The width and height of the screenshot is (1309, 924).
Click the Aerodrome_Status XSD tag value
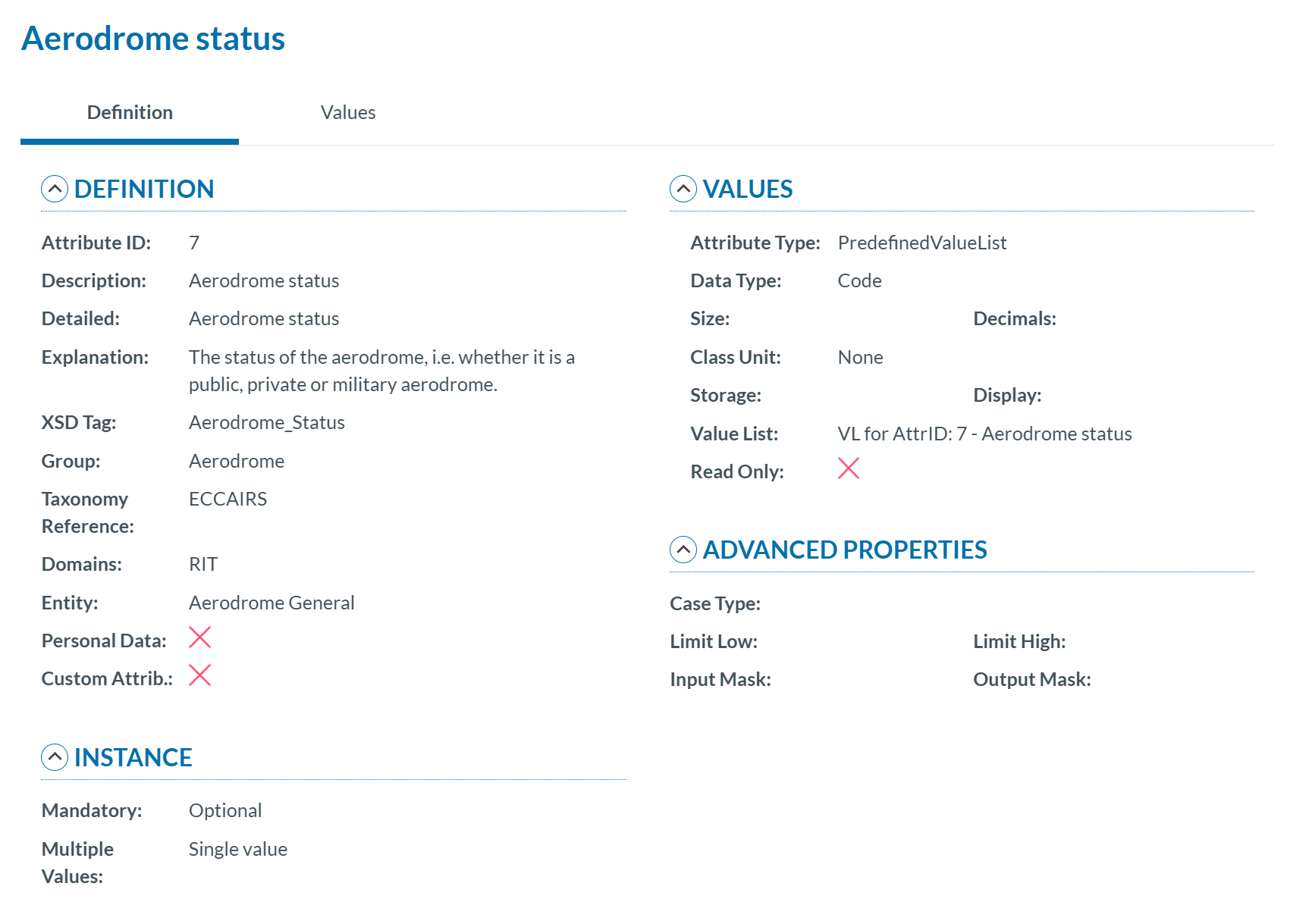[266, 422]
